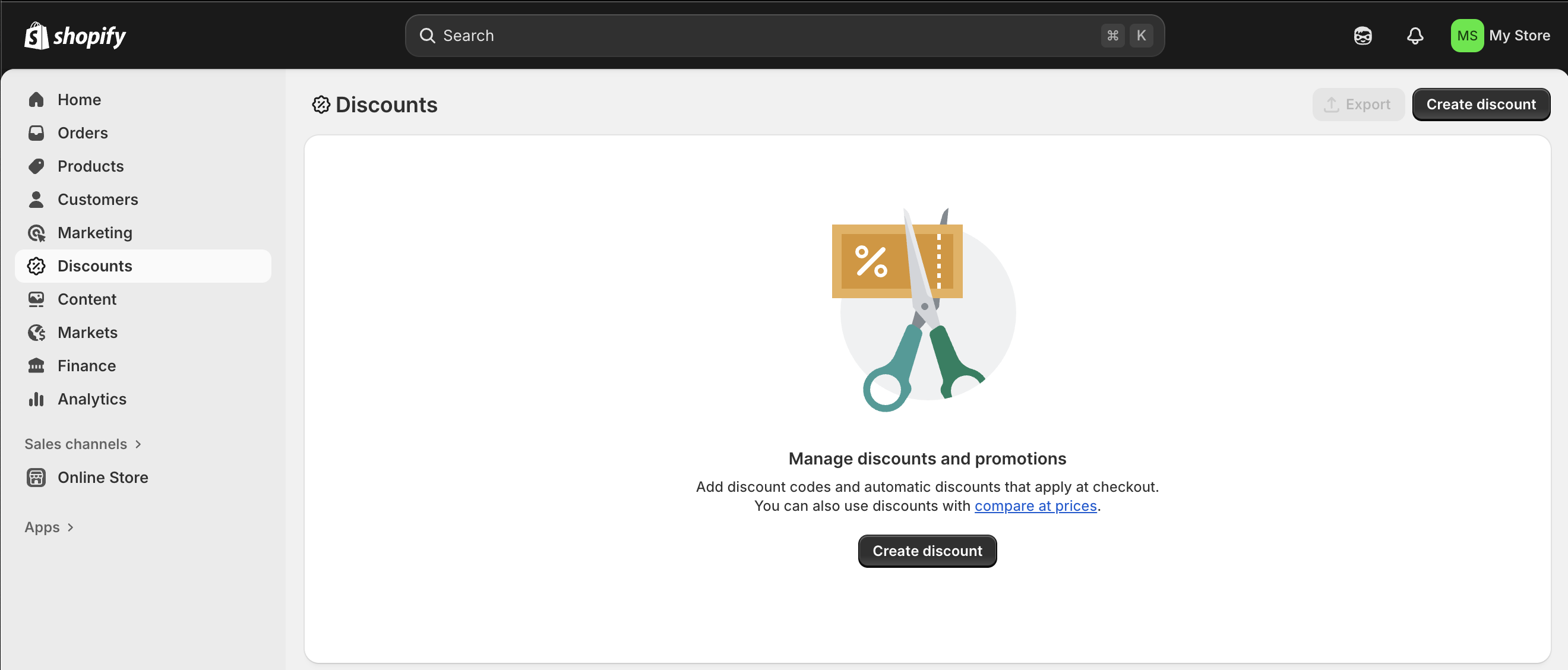Click Create discount in the header
The image size is (1568, 670).
[x=1481, y=104]
